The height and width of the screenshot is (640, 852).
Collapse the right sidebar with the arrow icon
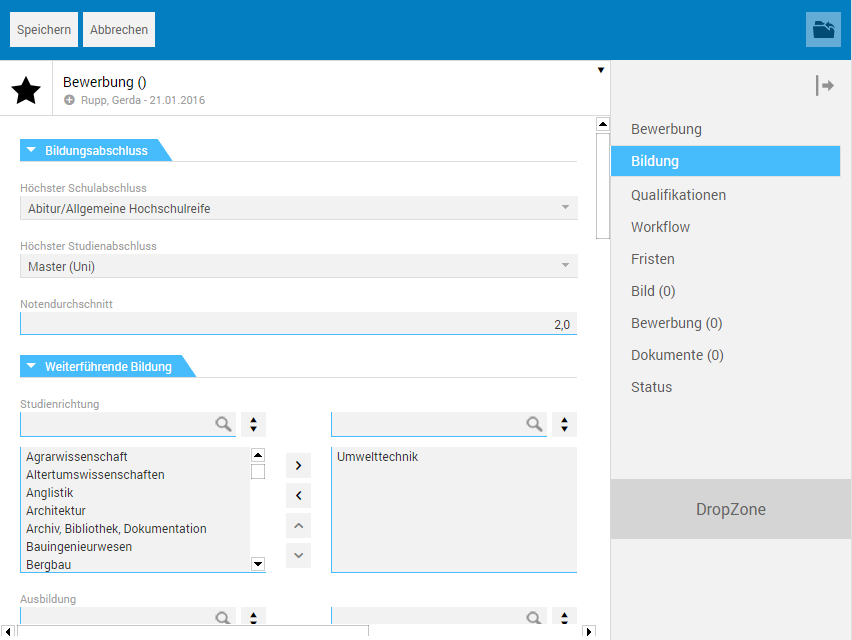(825, 86)
